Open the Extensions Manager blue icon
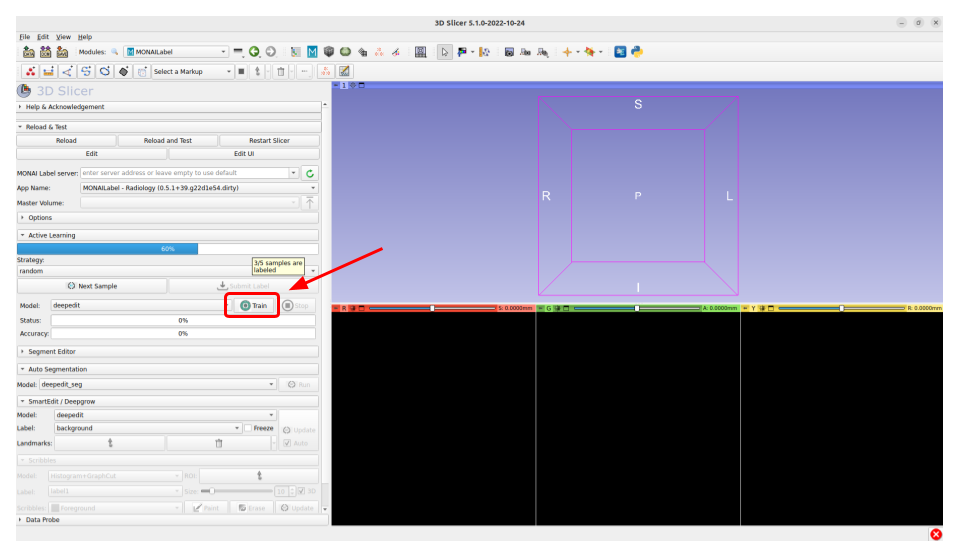The width and height of the screenshot is (953, 551). pyautogui.click(x=620, y=52)
